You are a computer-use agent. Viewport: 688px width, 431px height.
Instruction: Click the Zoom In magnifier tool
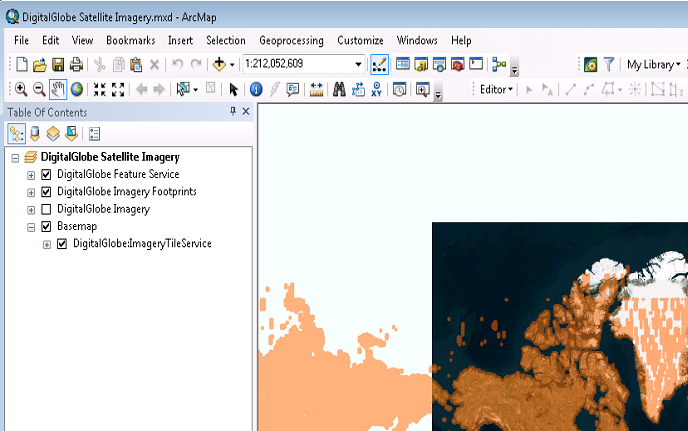[x=20, y=89]
